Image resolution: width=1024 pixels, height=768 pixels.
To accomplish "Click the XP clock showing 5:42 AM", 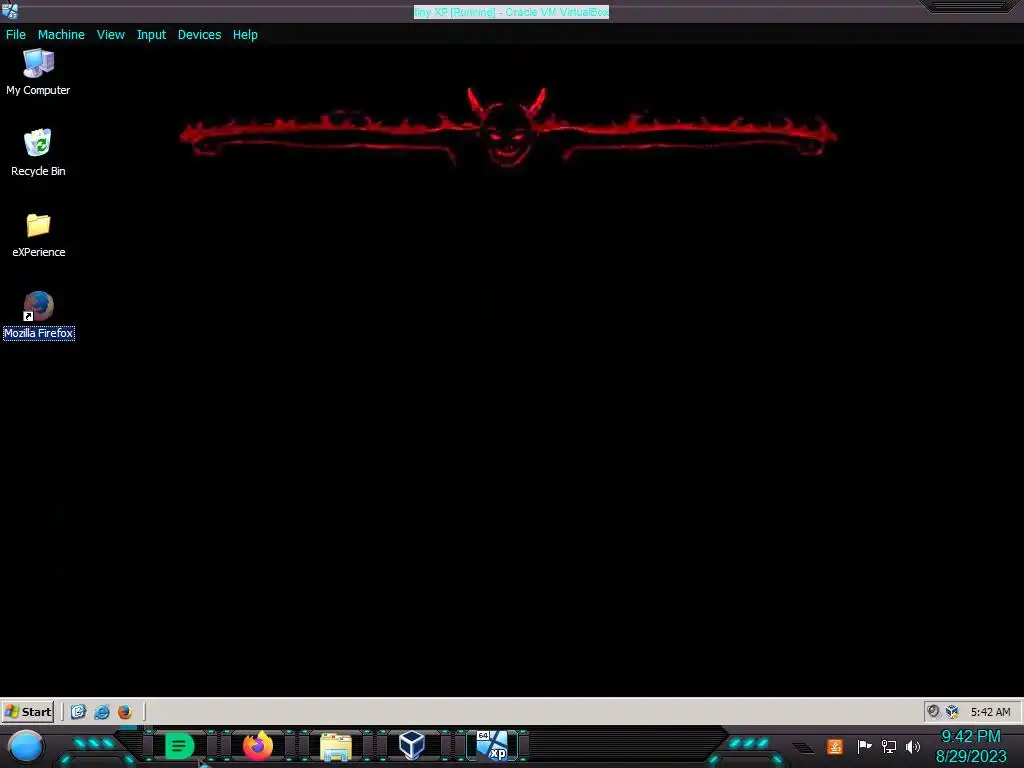I will [x=990, y=712].
